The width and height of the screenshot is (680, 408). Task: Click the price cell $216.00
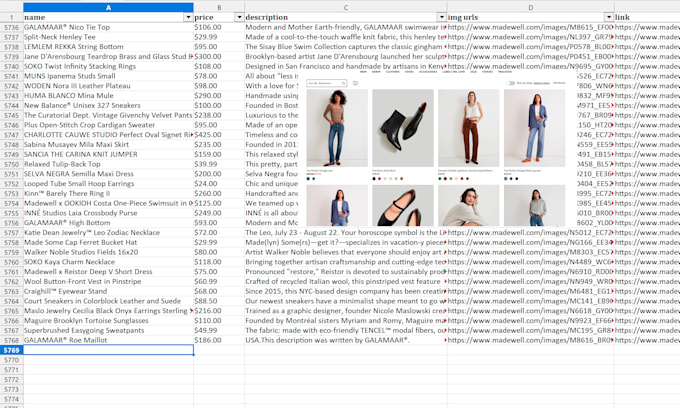point(219,311)
